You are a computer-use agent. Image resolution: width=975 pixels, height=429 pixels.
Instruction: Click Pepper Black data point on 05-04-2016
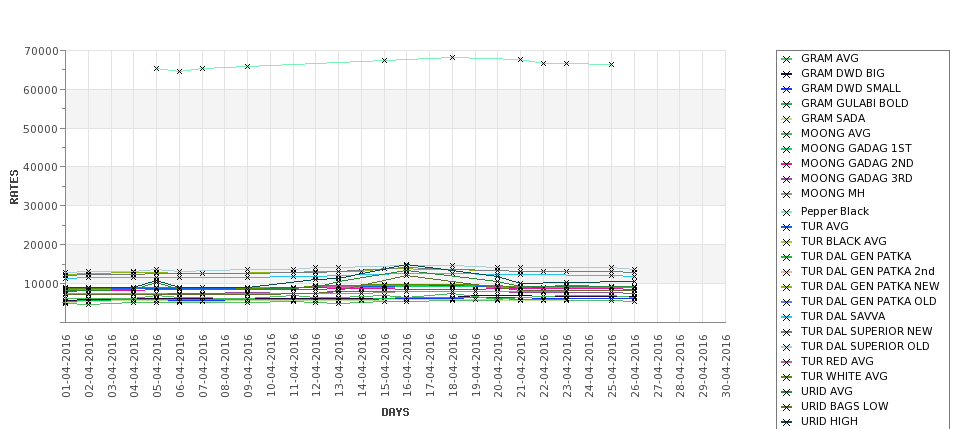coord(157,68)
